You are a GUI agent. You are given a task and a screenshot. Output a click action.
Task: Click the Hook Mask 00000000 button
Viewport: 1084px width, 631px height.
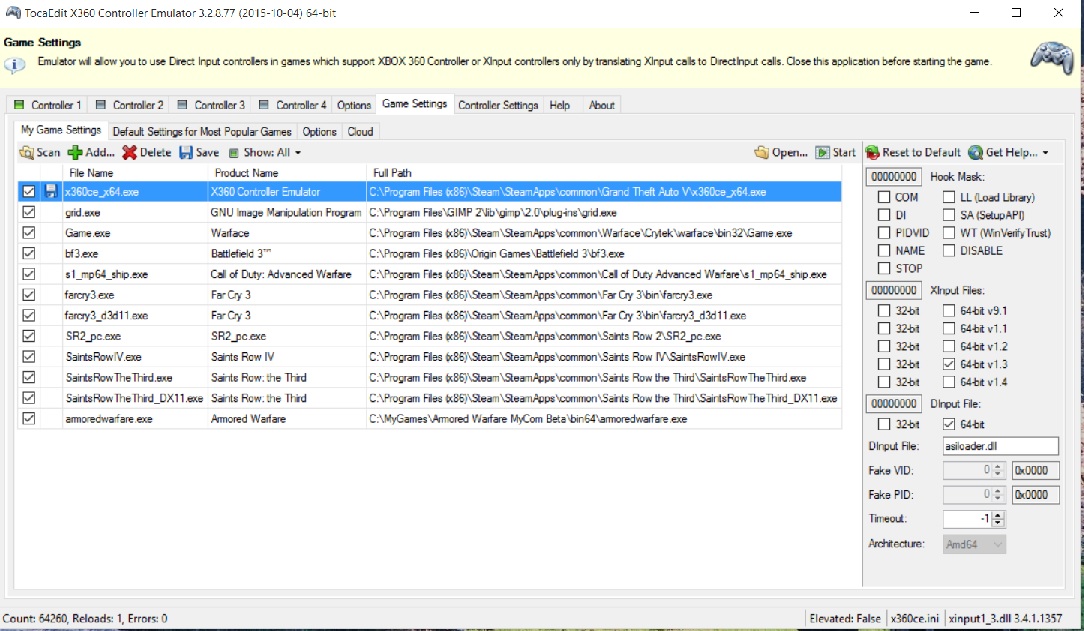coord(893,177)
